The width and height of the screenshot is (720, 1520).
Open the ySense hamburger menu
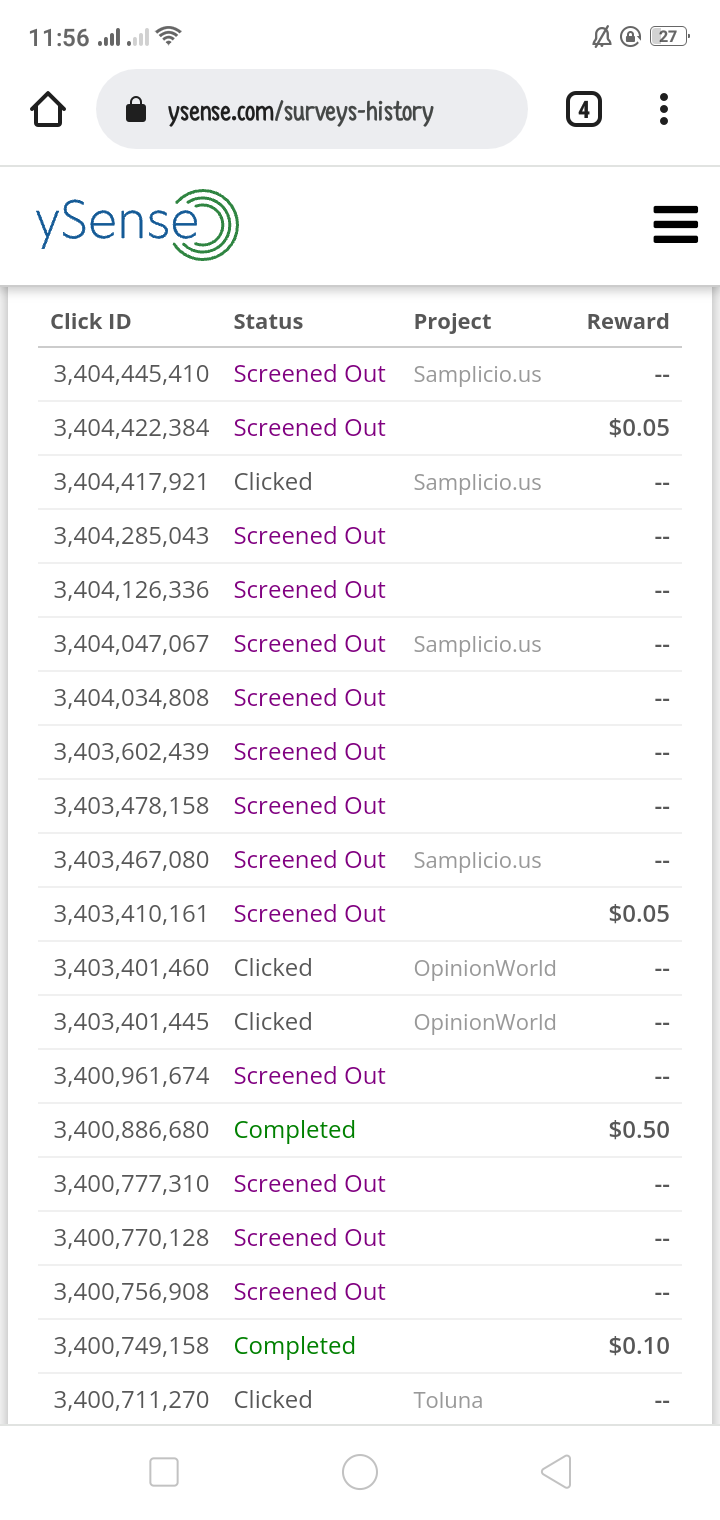pyautogui.click(x=675, y=225)
